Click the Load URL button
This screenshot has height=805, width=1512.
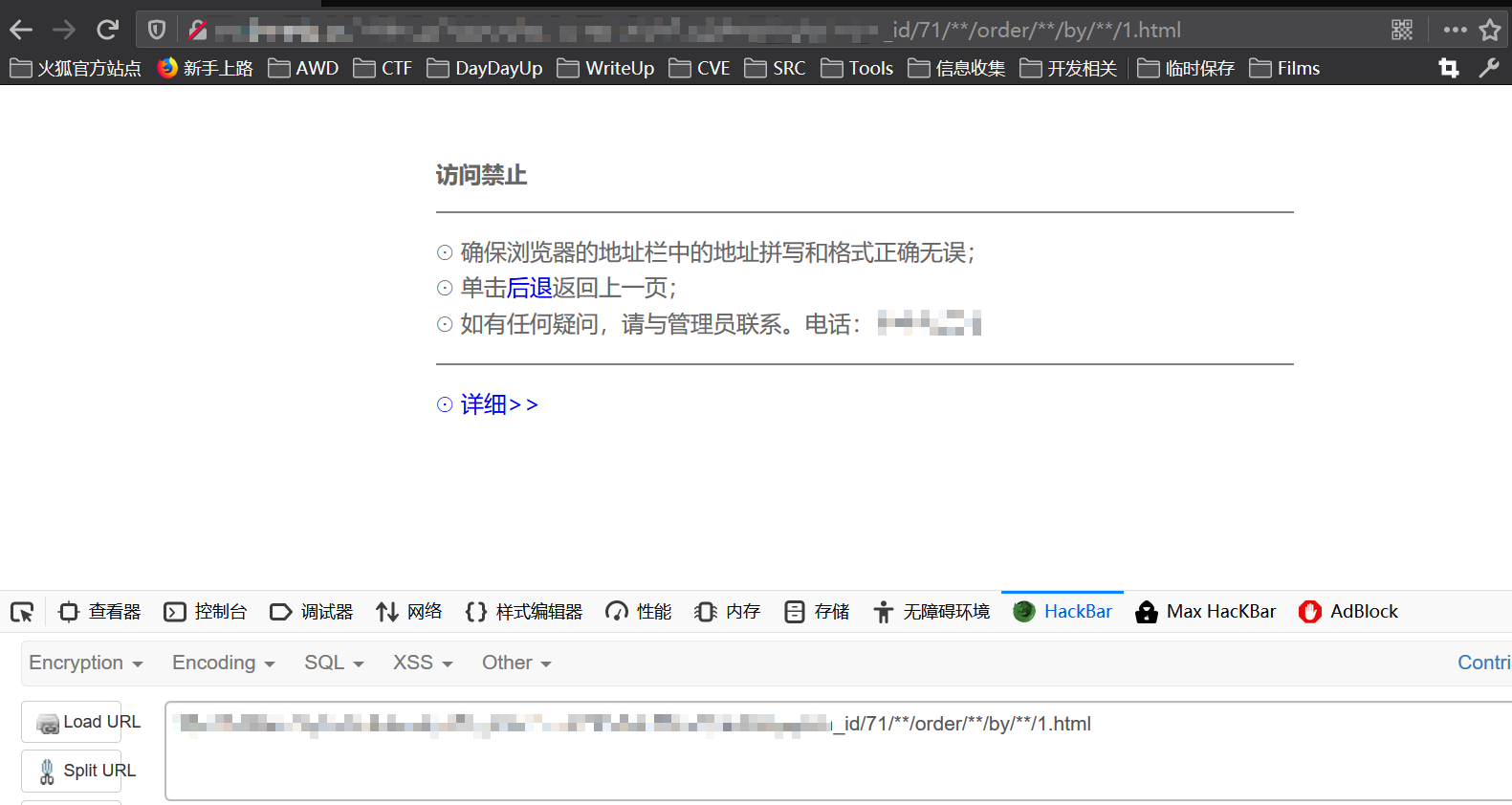72,722
